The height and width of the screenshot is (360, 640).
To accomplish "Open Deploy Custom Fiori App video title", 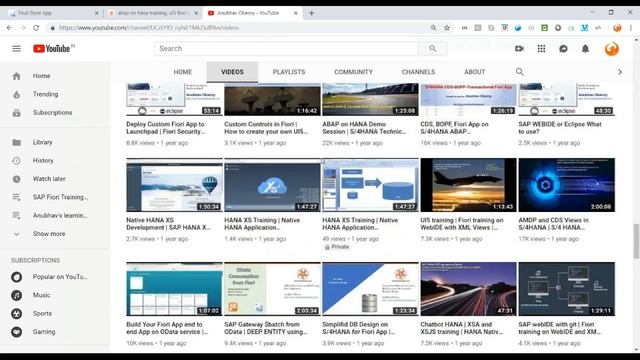I will (x=165, y=128).
